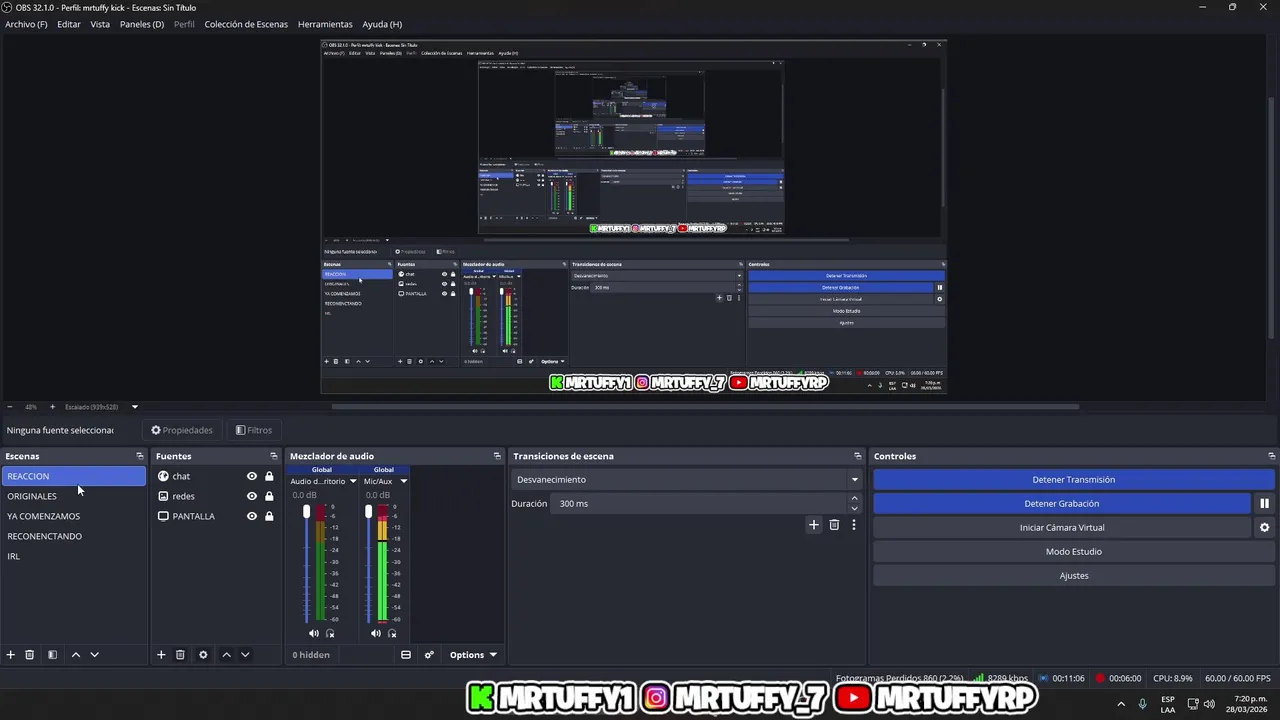The image size is (1280, 720).
Task: Open the Mic/Aux channel dropdown
Action: 404,481
